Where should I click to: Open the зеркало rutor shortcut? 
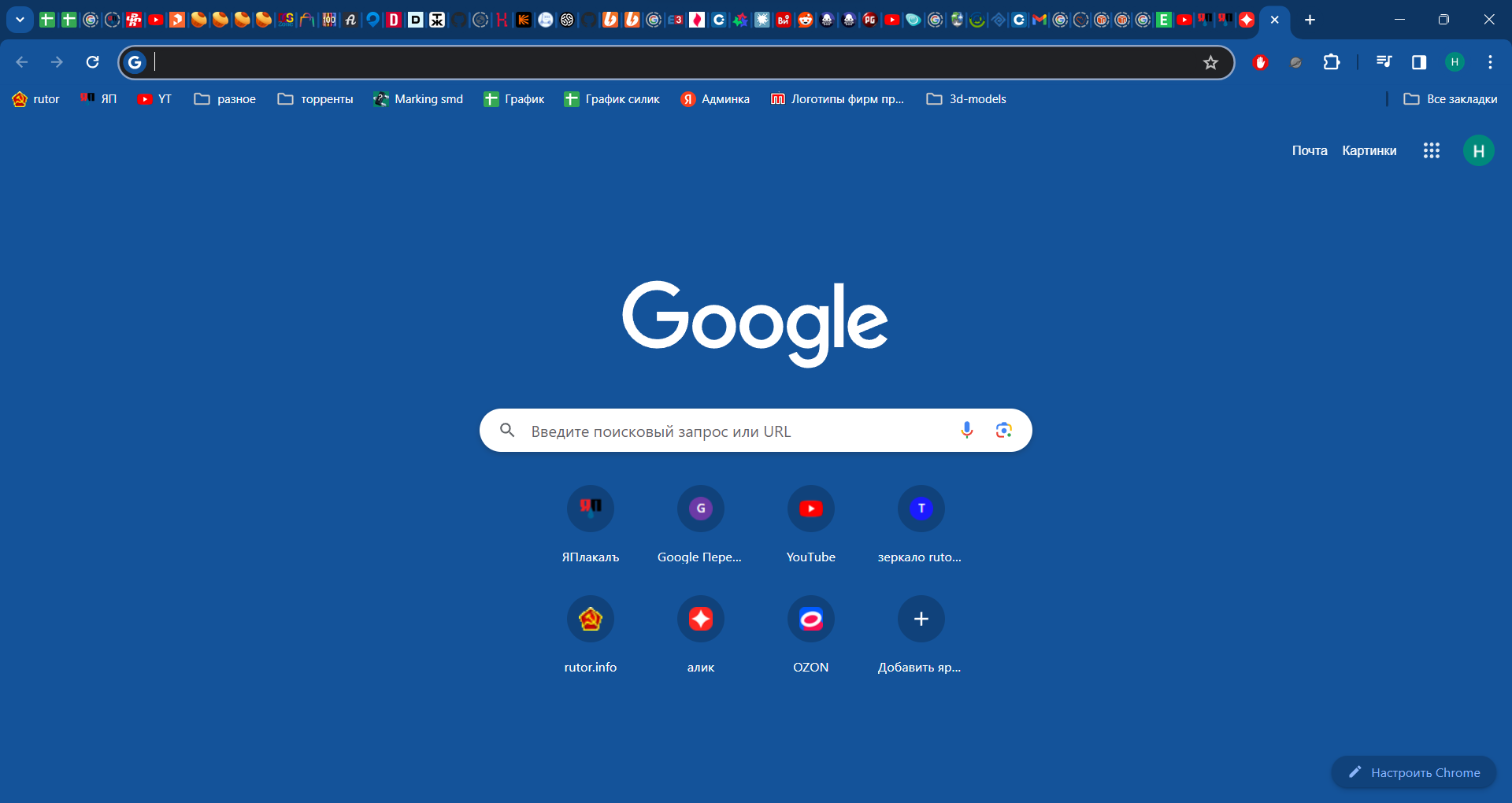921,525
